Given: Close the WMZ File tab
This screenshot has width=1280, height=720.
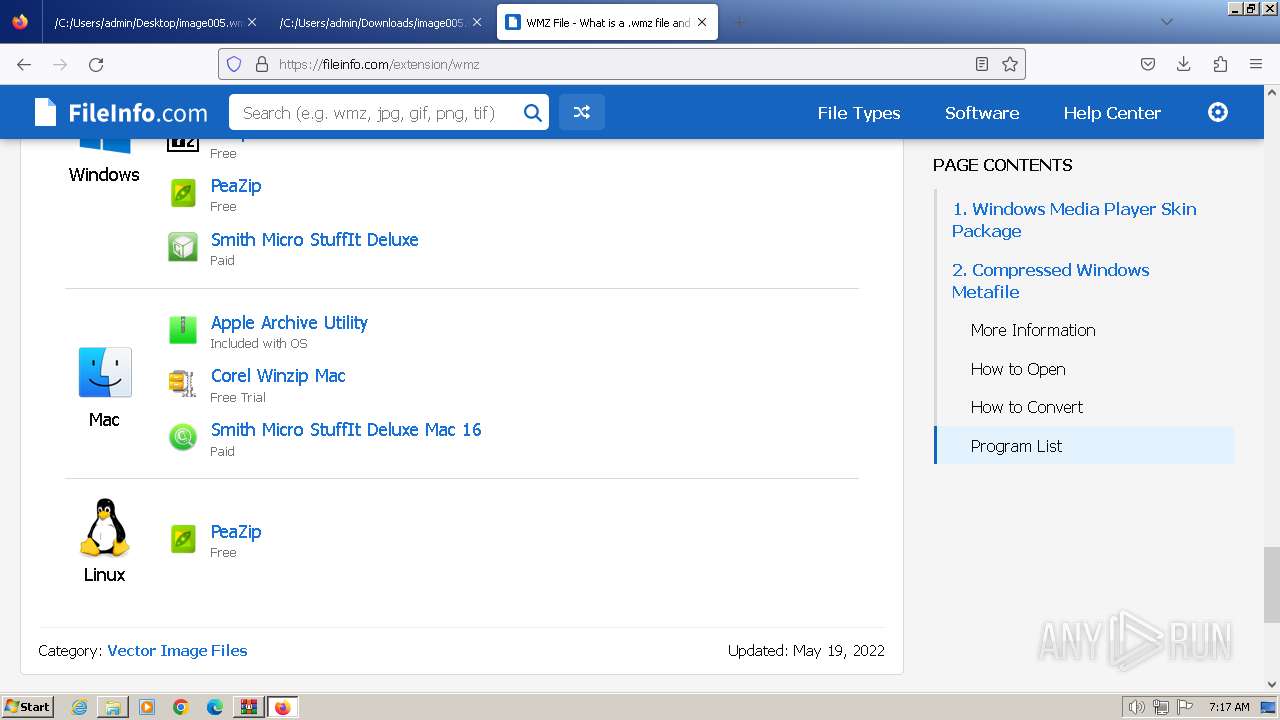Looking at the screenshot, I should click(x=702, y=22).
